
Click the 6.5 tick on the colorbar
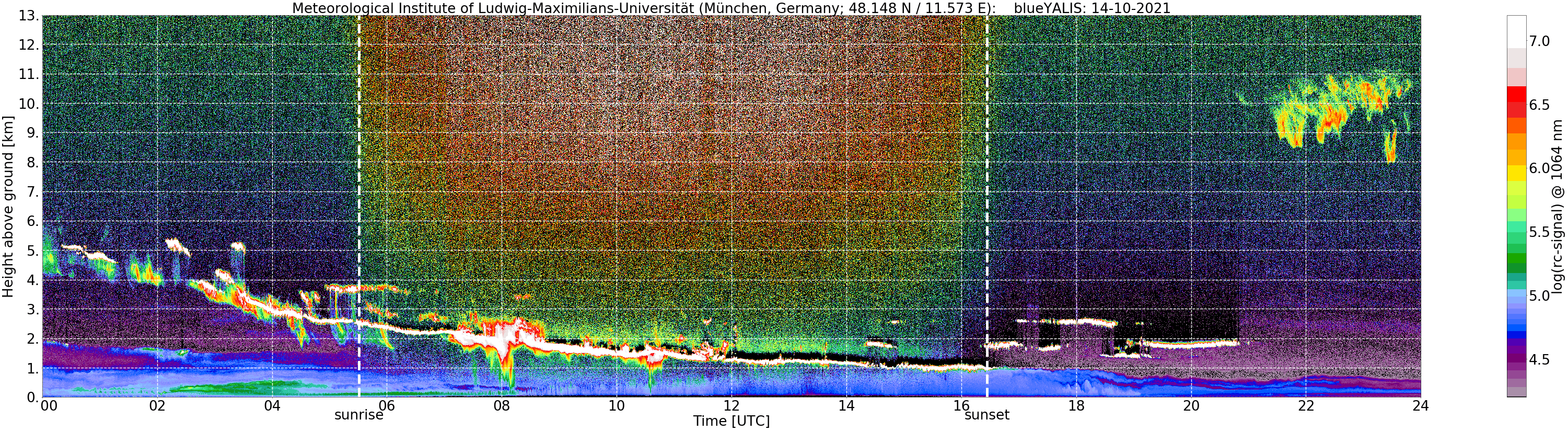coord(1539,105)
